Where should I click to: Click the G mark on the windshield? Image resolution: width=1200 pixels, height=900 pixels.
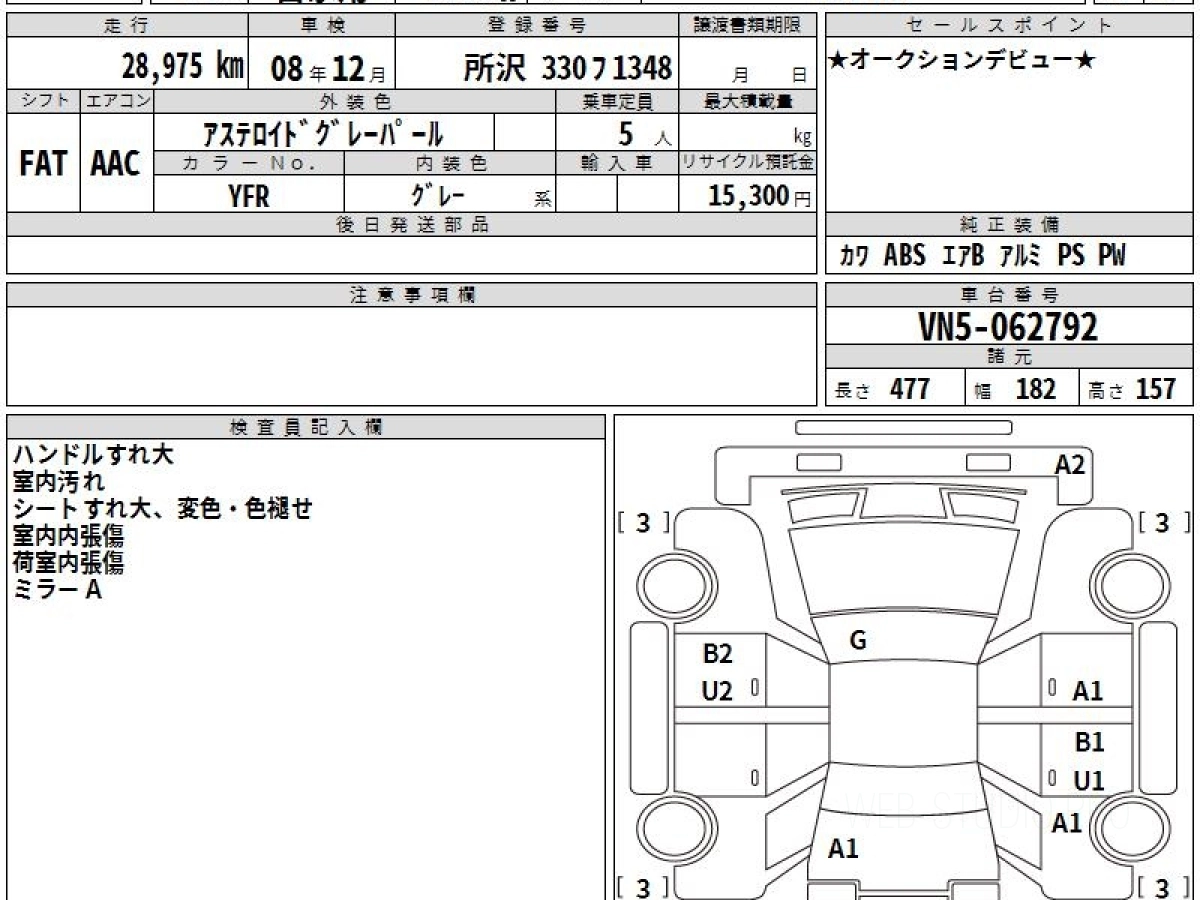pyautogui.click(x=858, y=642)
